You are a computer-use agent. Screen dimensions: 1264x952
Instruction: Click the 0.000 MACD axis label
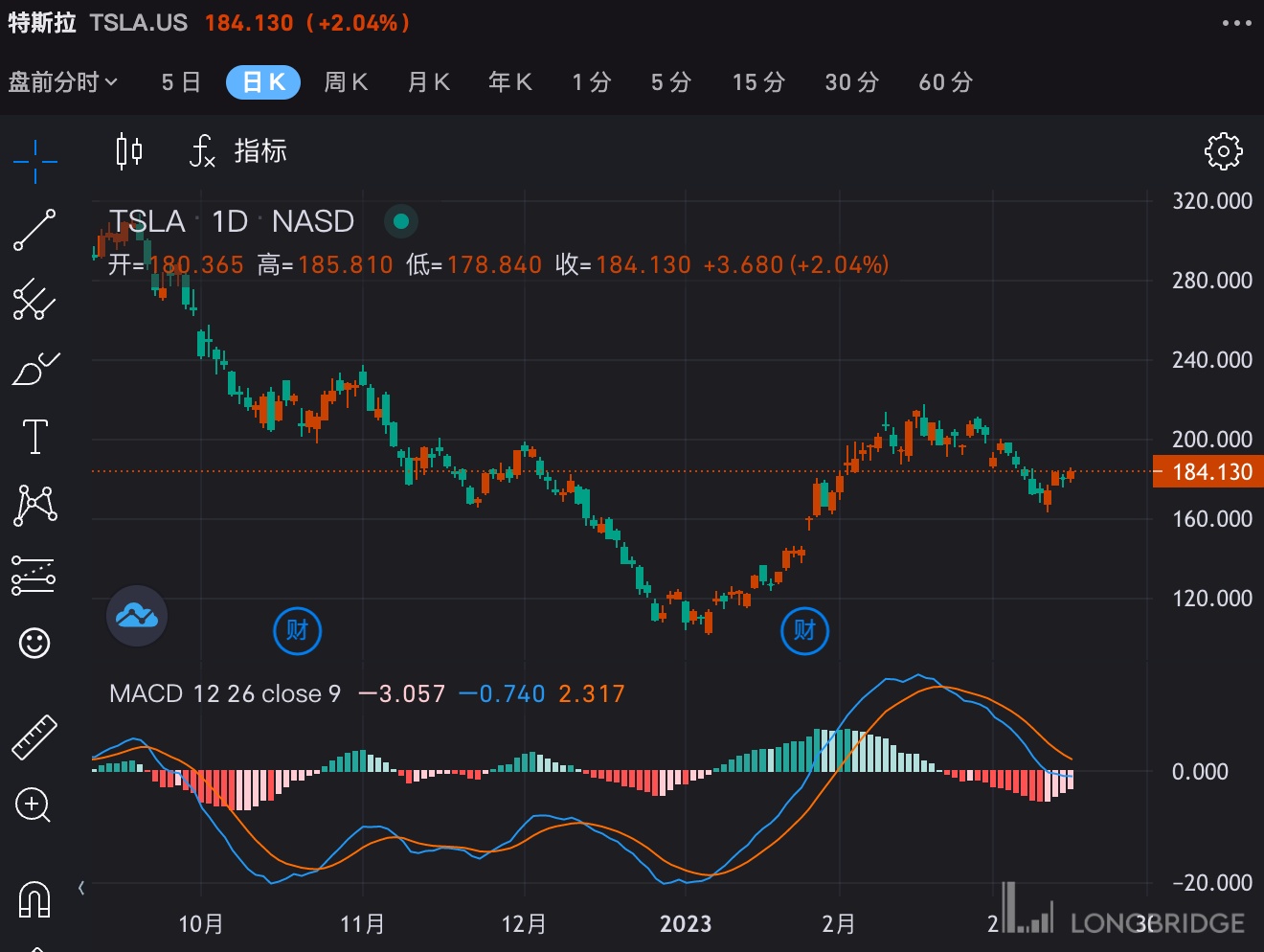[1200, 772]
